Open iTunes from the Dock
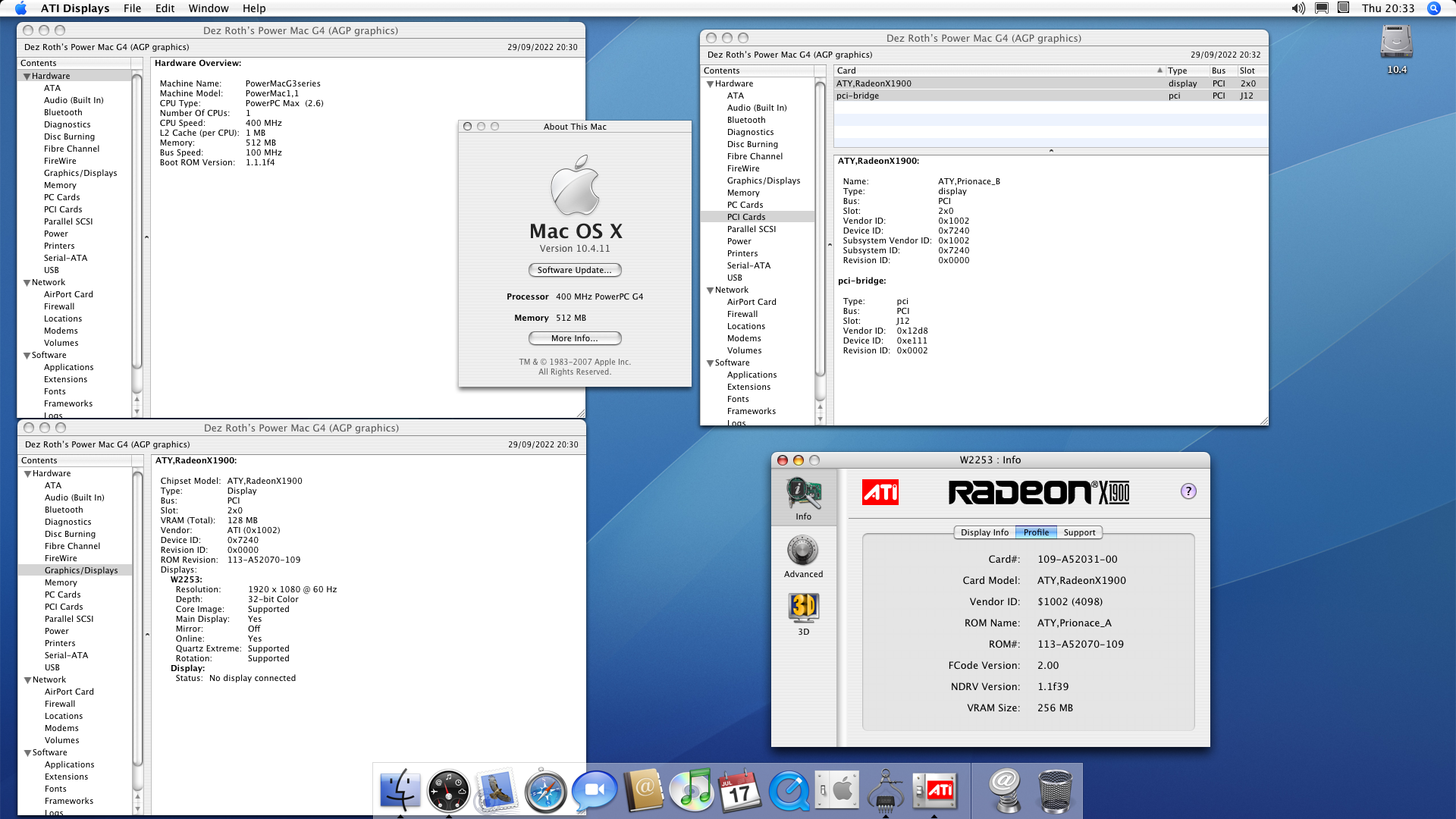 tap(692, 790)
